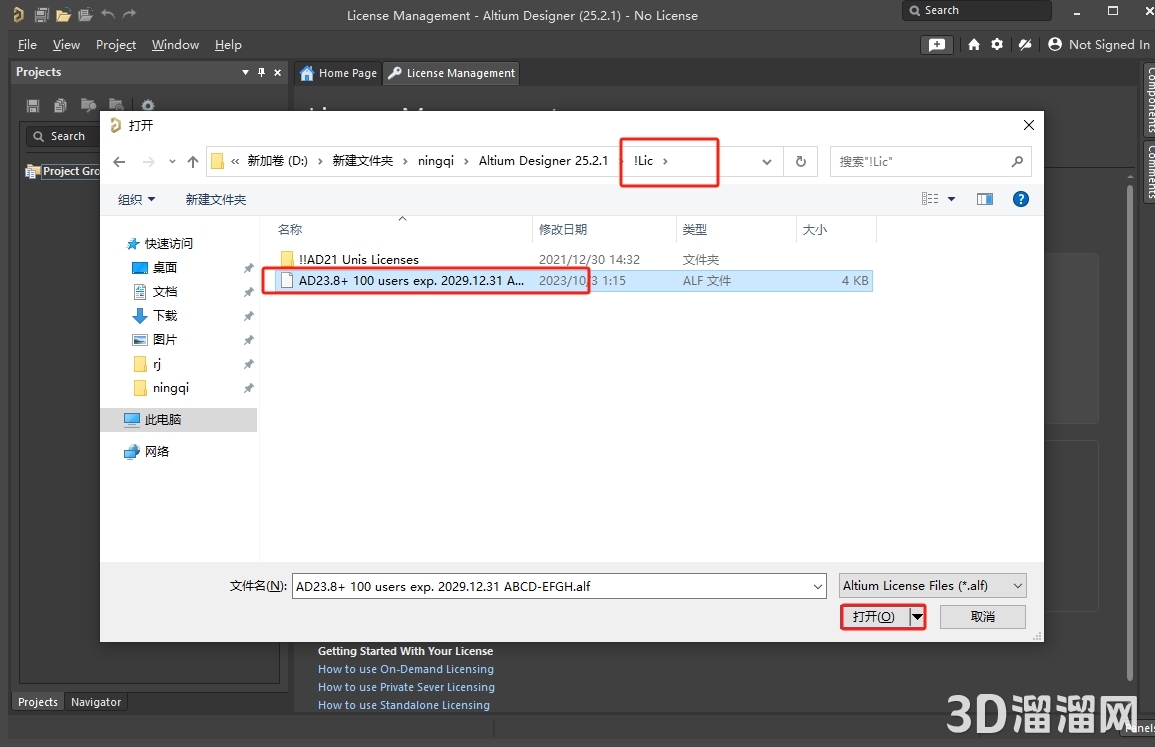Open How to use Standalone Licensing link

[404, 705]
